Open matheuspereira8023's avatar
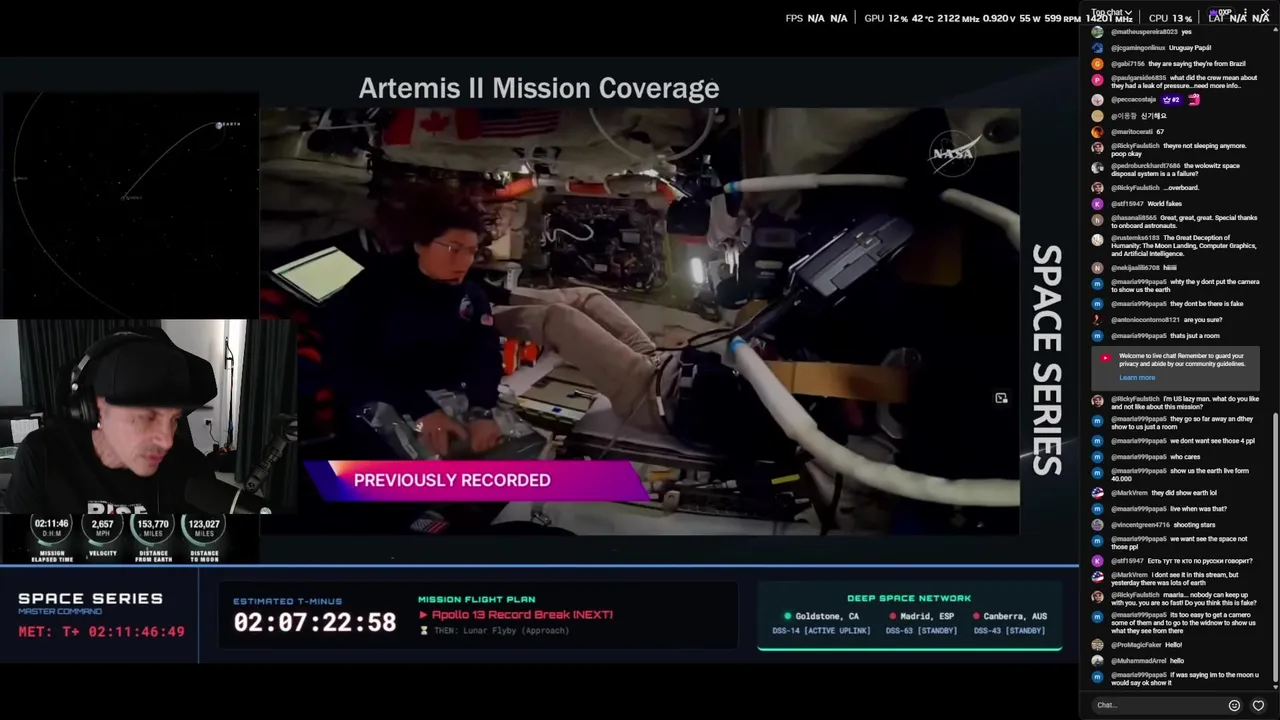The image size is (1280, 720). pyautogui.click(x=1098, y=32)
